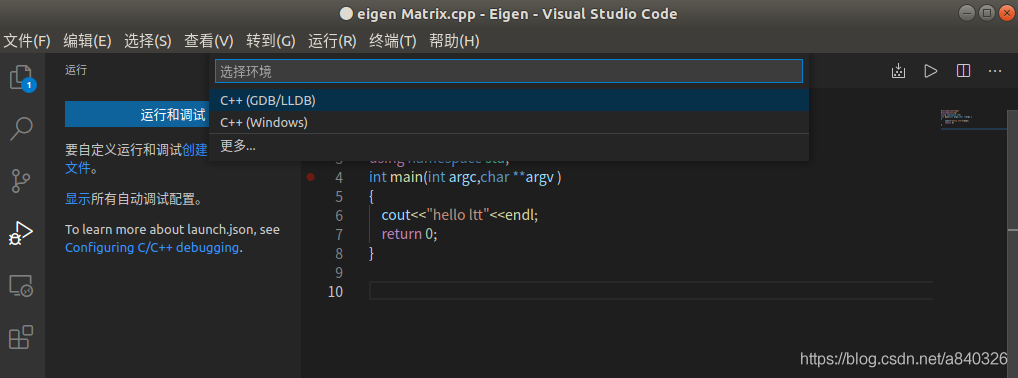Open the Source Control view icon
This screenshot has height=378, width=1018.
(x=21, y=181)
